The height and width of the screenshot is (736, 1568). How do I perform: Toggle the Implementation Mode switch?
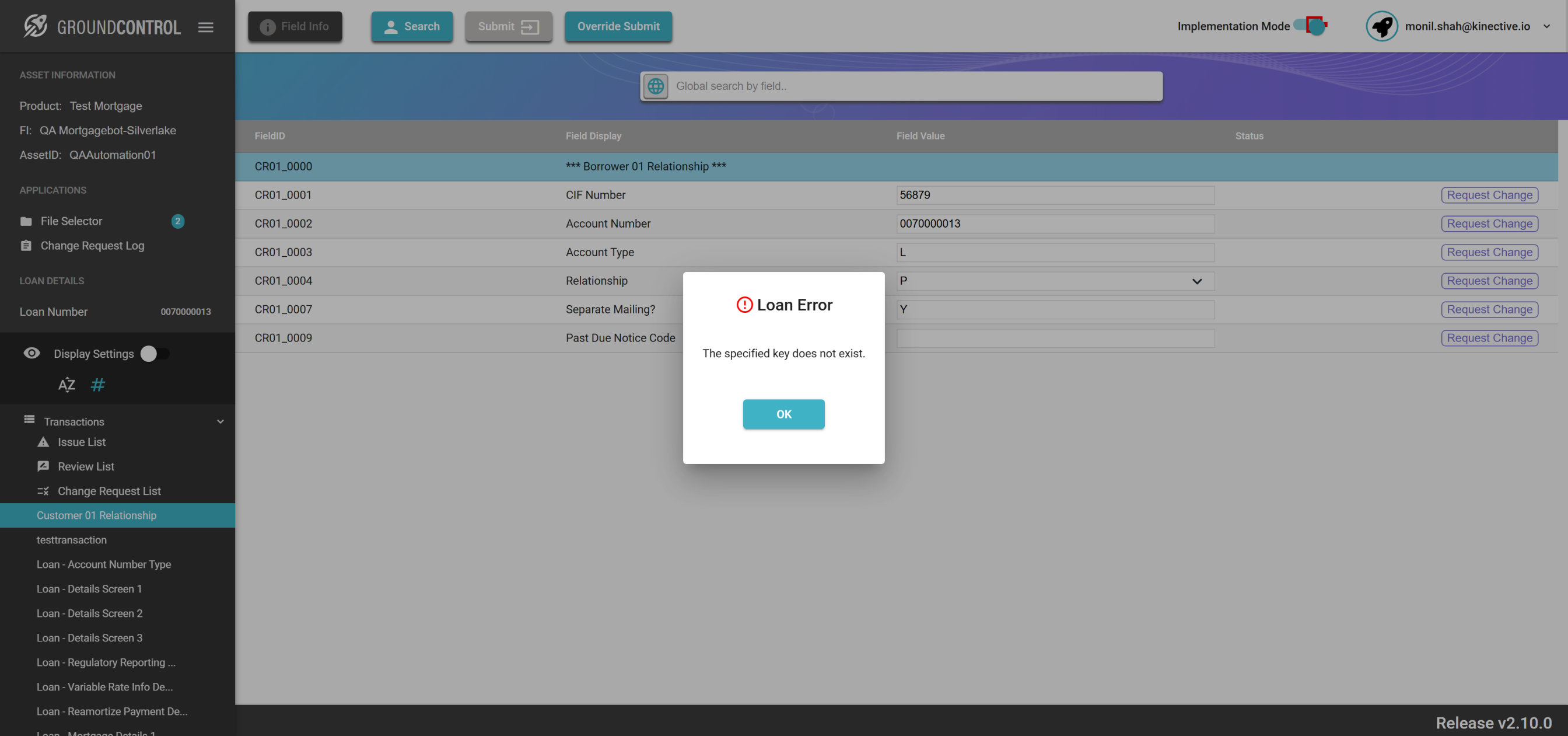click(1310, 26)
